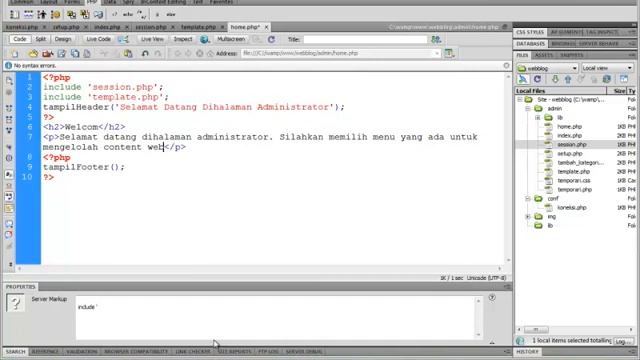Click the Paste clipboard icon

(128, 53)
